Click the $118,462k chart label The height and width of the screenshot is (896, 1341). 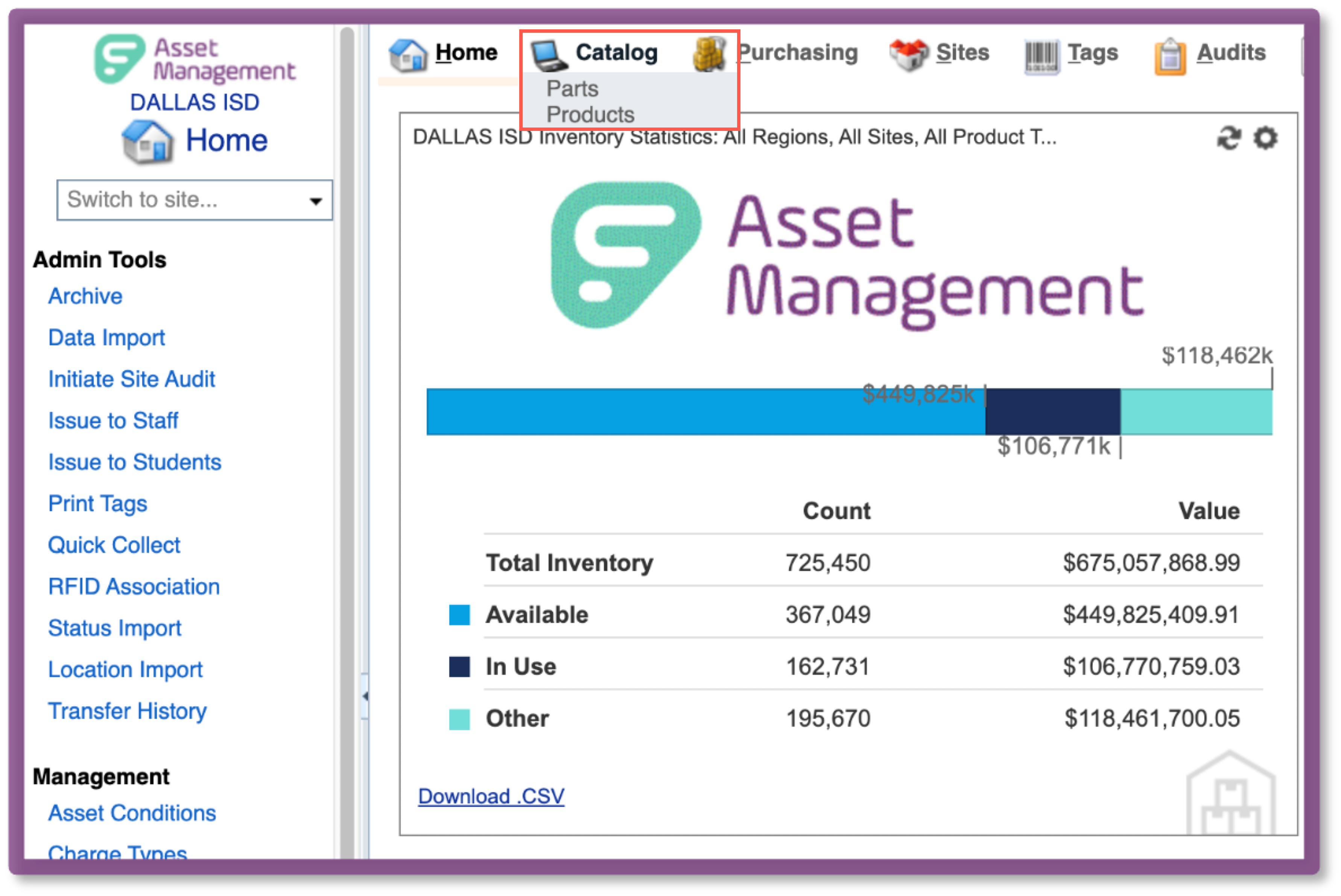(x=1217, y=355)
